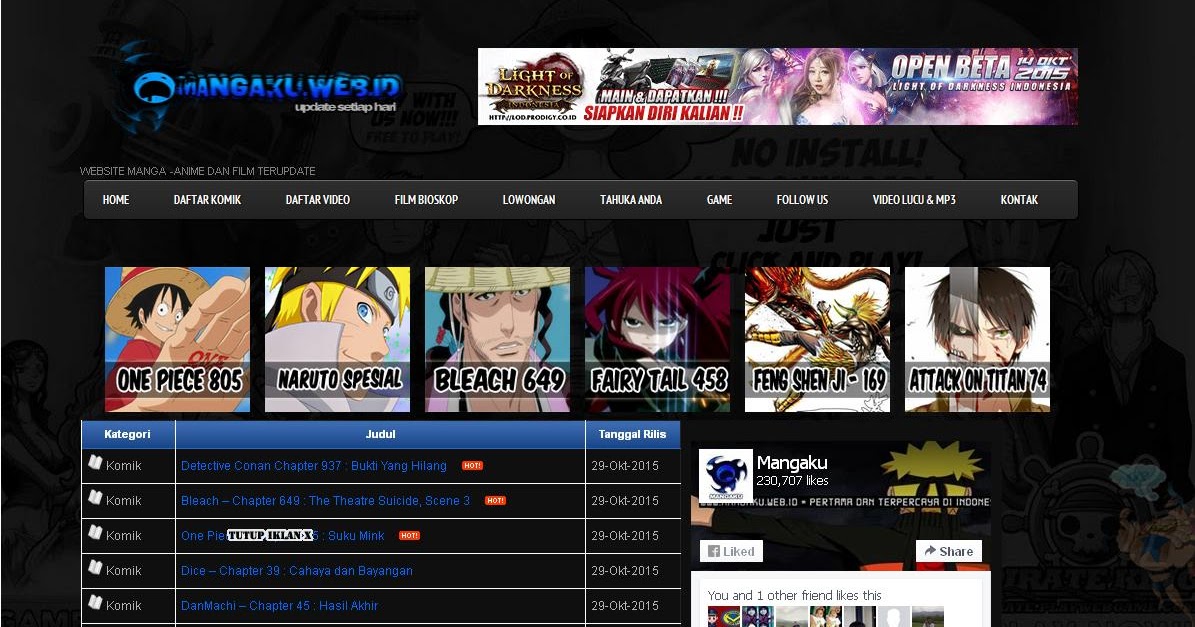Screen dimensions: 1195x627
Task: Open the Light of Darkness banner ad
Action: point(777,86)
